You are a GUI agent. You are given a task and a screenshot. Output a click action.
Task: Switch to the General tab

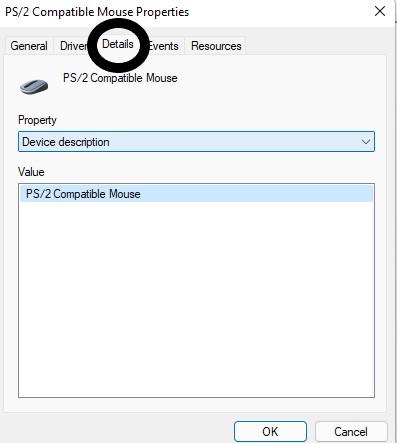pos(29,46)
